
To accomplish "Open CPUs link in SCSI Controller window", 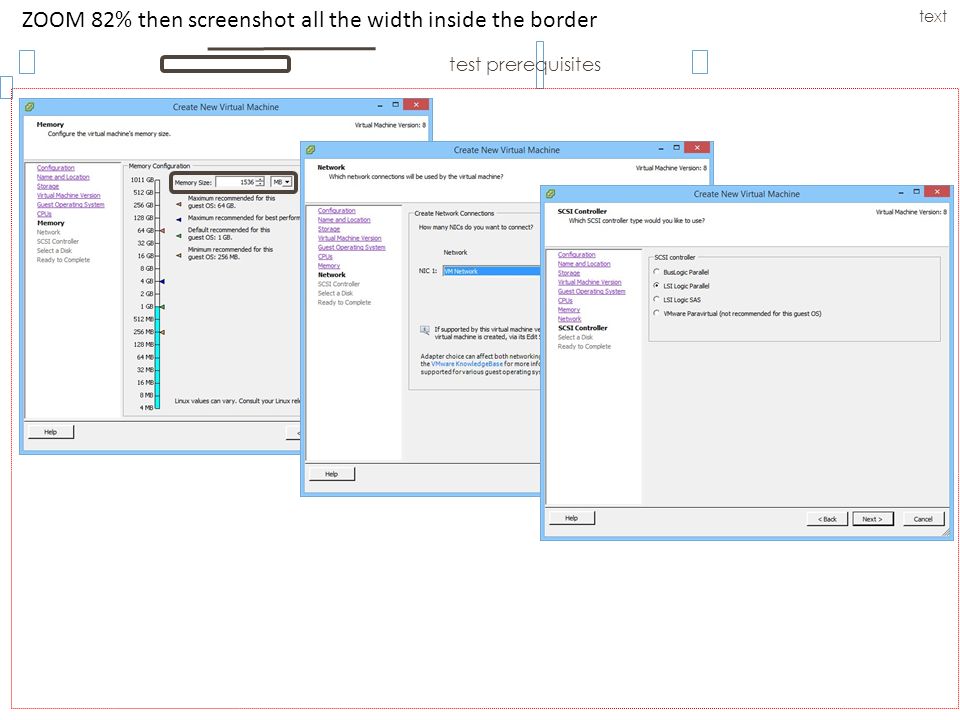I will (x=565, y=301).
